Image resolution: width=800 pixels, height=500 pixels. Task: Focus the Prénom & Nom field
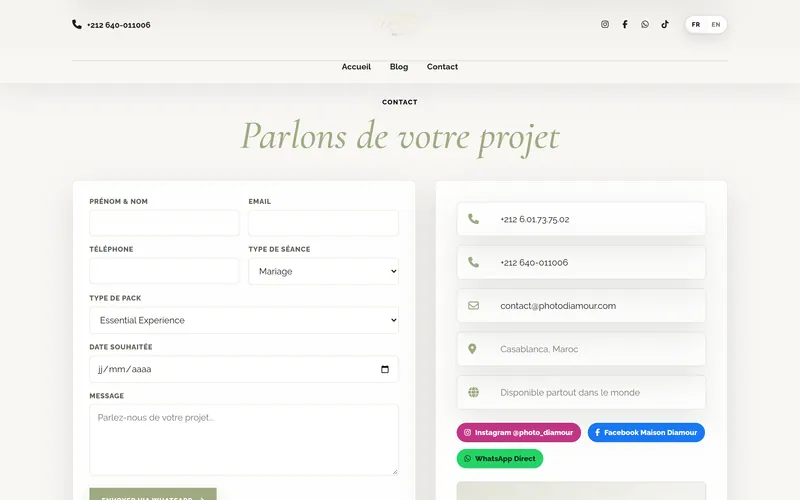pyautogui.click(x=164, y=223)
